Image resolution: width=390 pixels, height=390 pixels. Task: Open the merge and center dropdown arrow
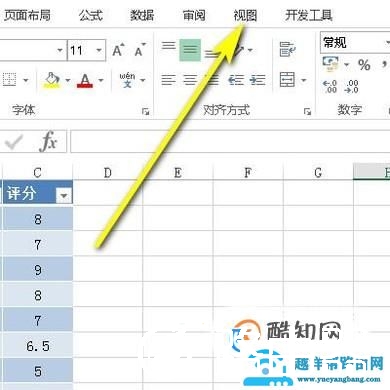304,80
